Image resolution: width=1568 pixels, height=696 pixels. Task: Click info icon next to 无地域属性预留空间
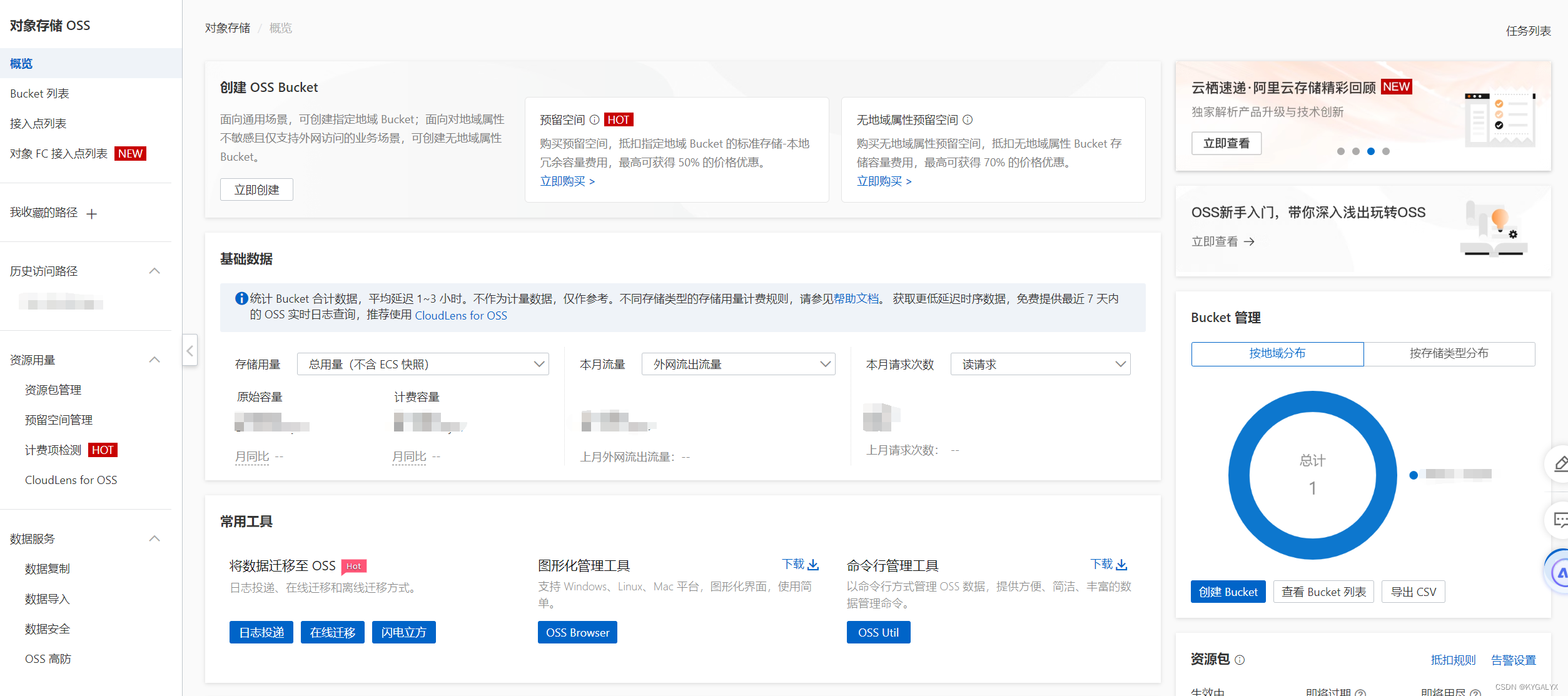click(968, 119)
